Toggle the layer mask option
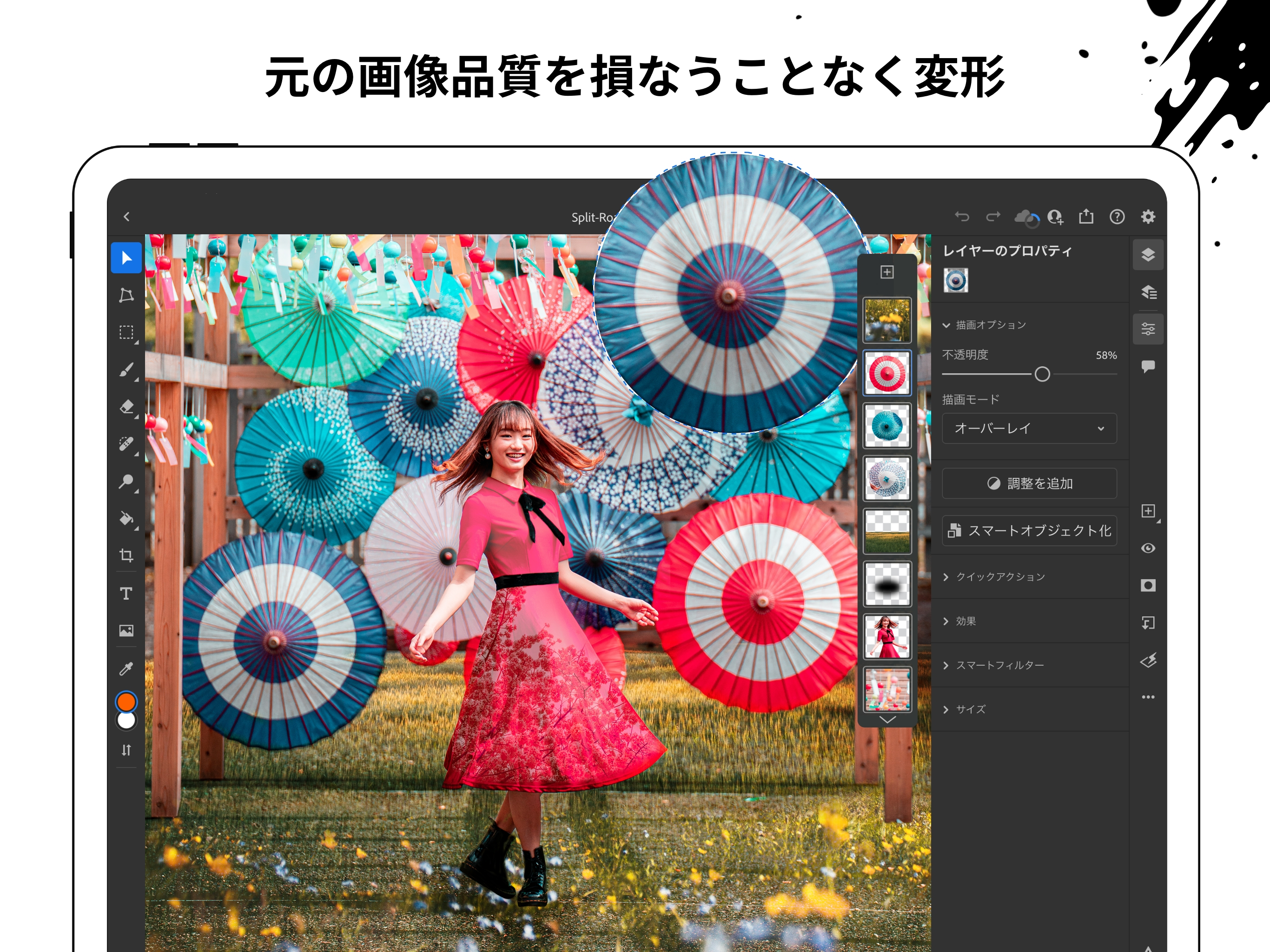Screen dimensions: 1270x952 click(1148, 585)
